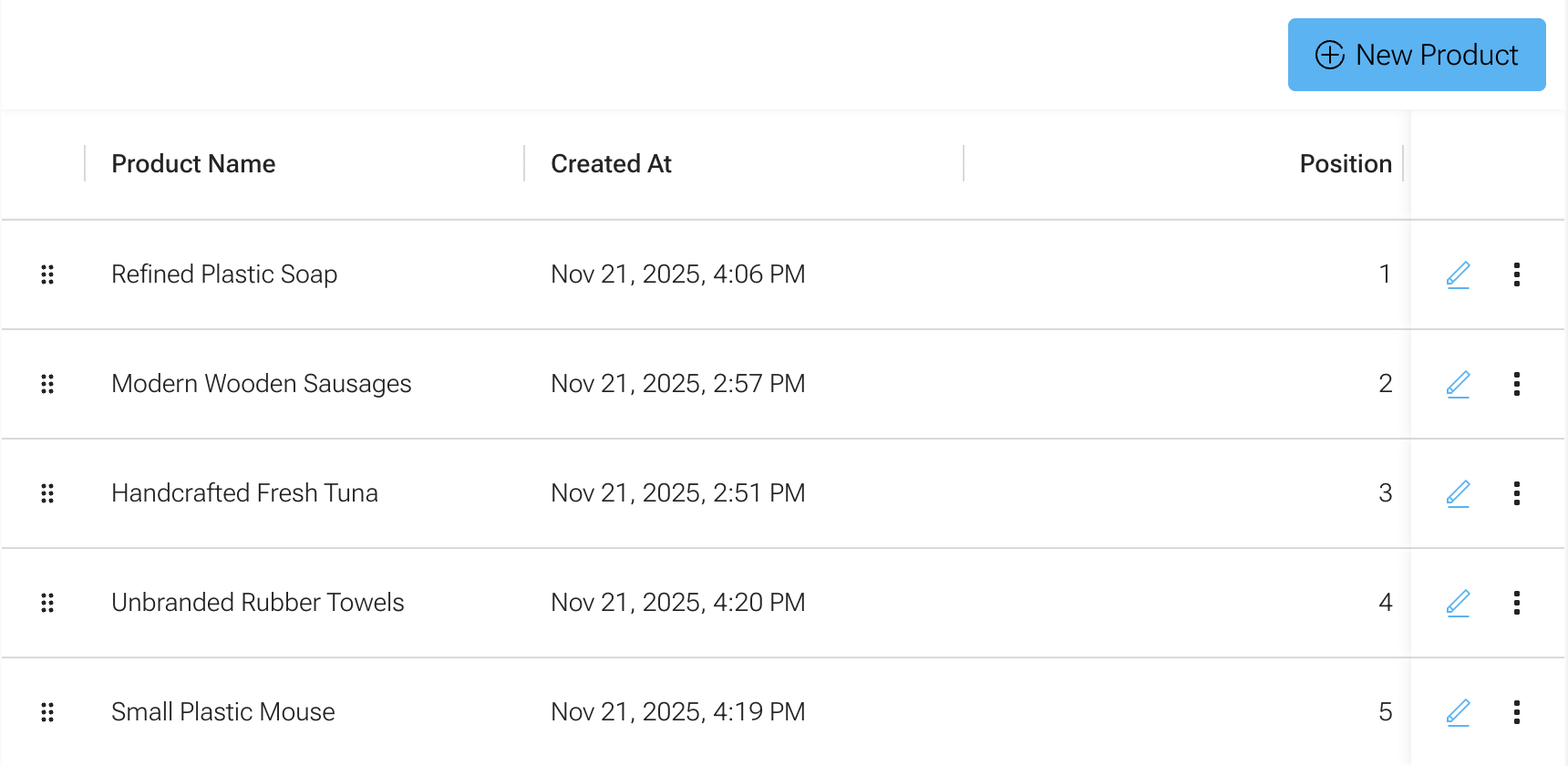
Task: Open the three-dot menu for Modern Wooden Sausages
Action: point(1517,383)
